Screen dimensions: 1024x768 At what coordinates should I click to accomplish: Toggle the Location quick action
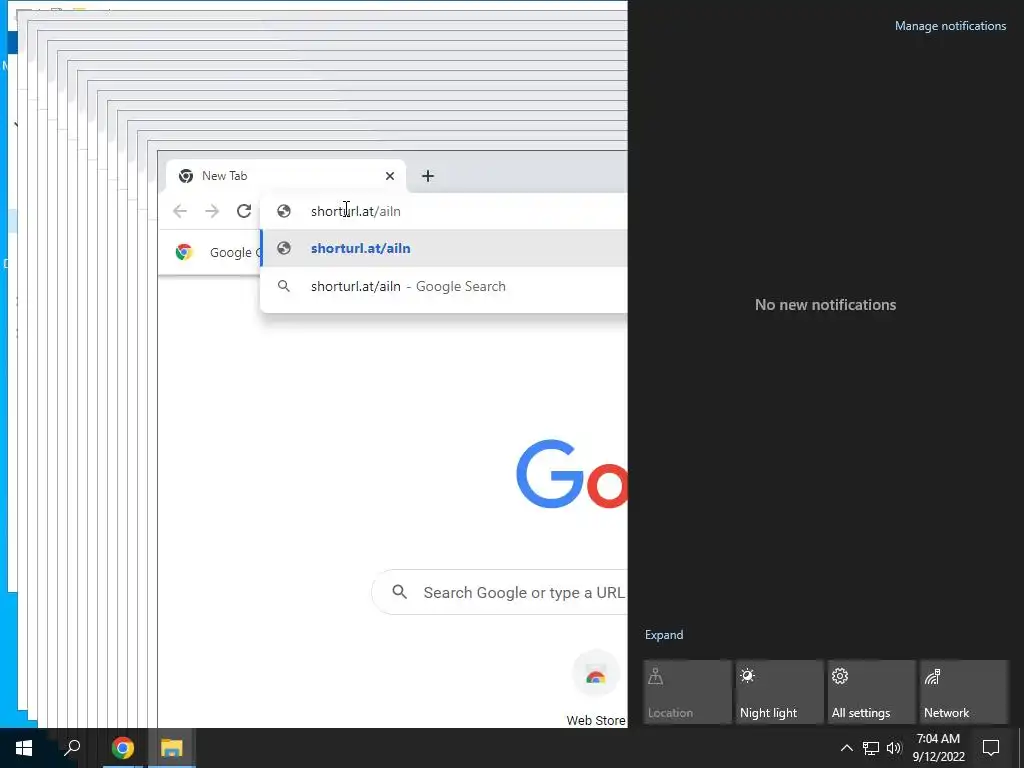pyautogui.click(x=688, y=692)
